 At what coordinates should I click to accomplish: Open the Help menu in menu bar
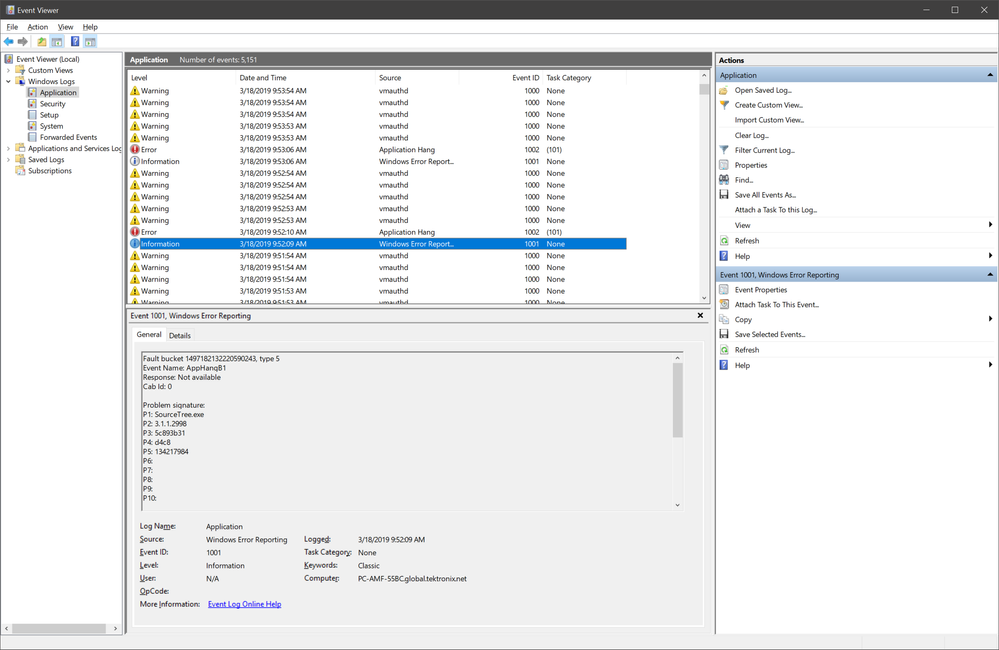pos(90,27)
